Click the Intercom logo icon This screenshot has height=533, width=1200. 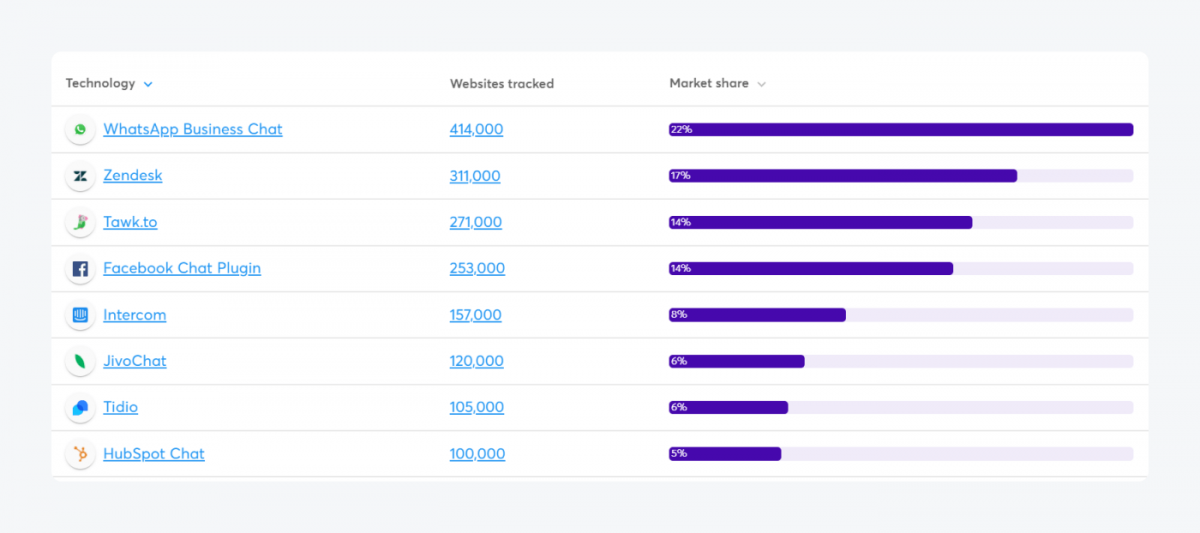pyautogui.click(x=80, y=315)
